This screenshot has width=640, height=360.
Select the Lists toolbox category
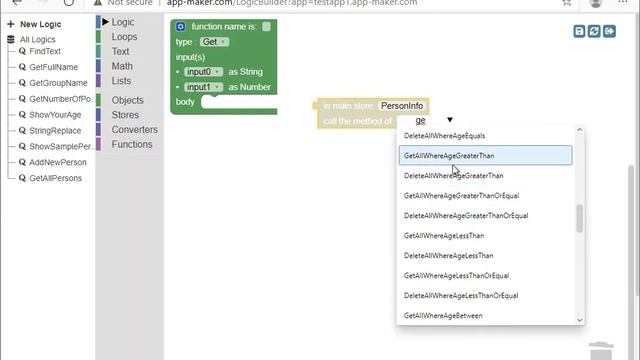[x=121, y=81]
